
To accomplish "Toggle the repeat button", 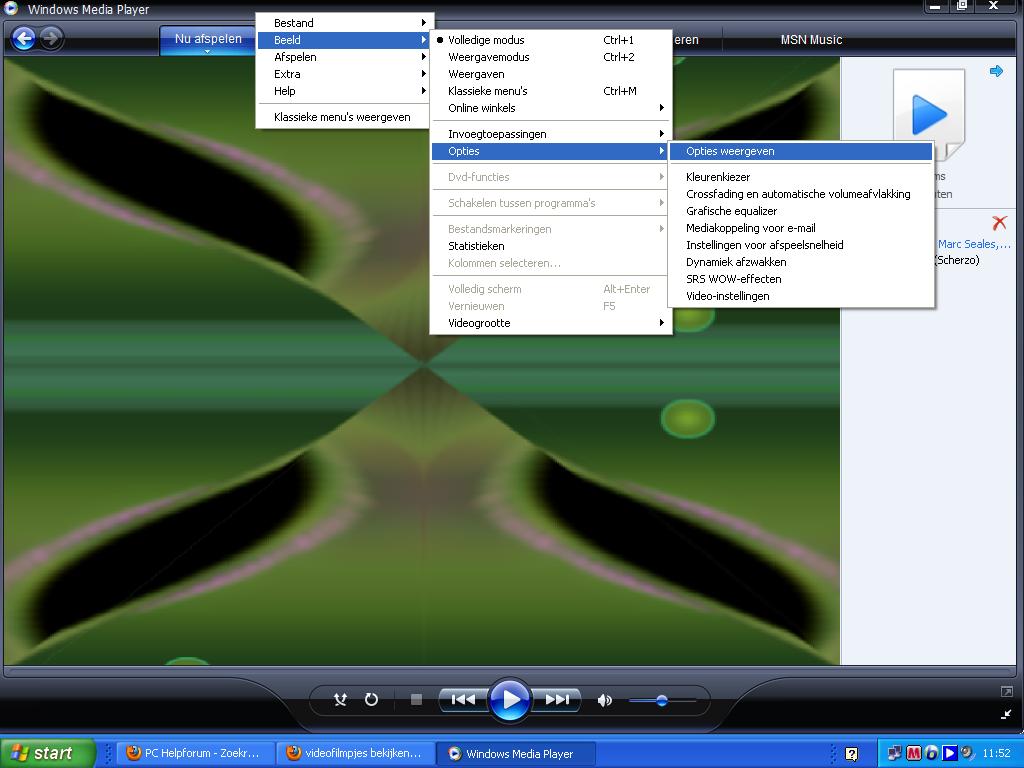I will coord(371,699).
